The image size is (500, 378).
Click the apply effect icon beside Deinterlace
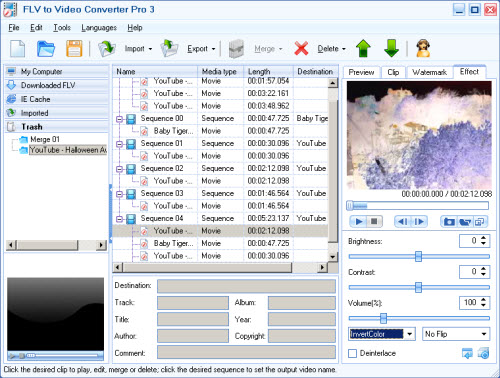(467, 353)
